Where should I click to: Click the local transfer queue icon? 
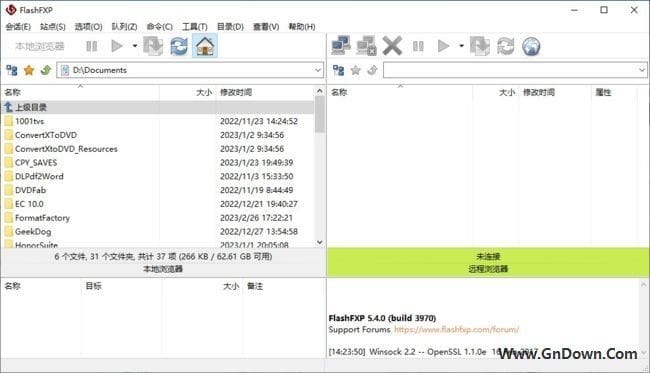click(153, 46)
